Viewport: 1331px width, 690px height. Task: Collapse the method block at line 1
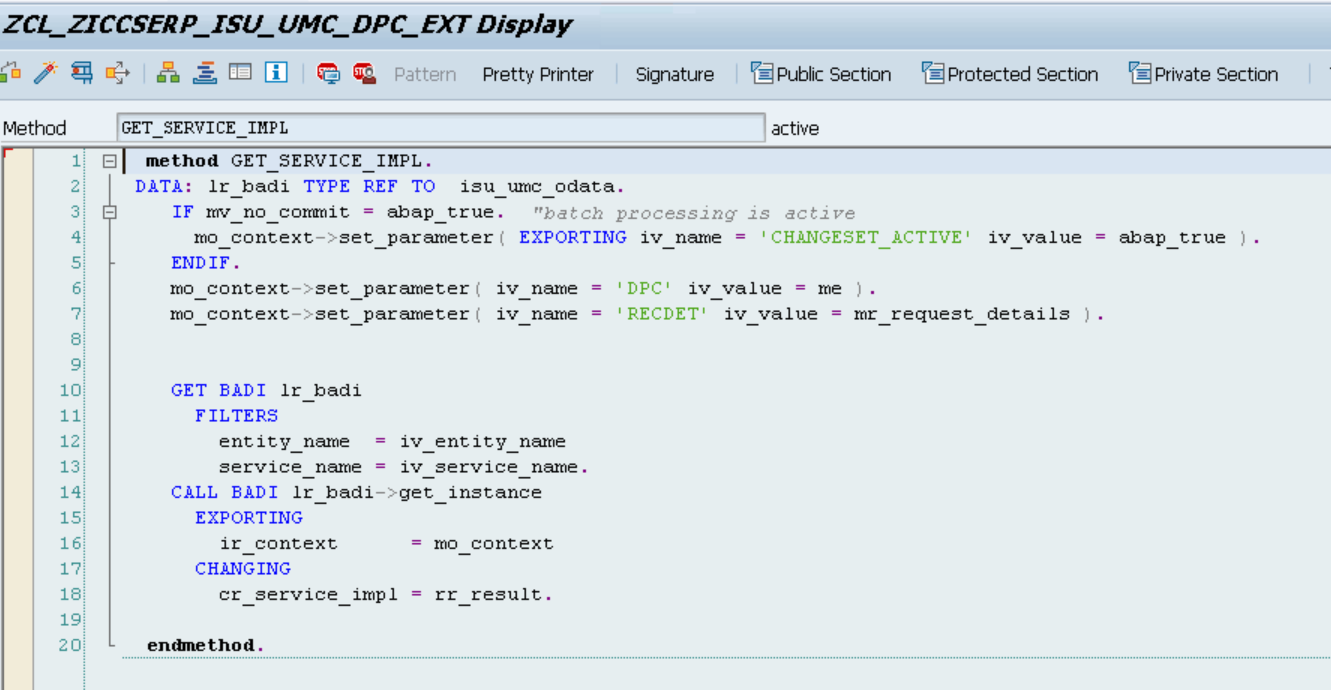pyautogui.click(x=110, y=161)
